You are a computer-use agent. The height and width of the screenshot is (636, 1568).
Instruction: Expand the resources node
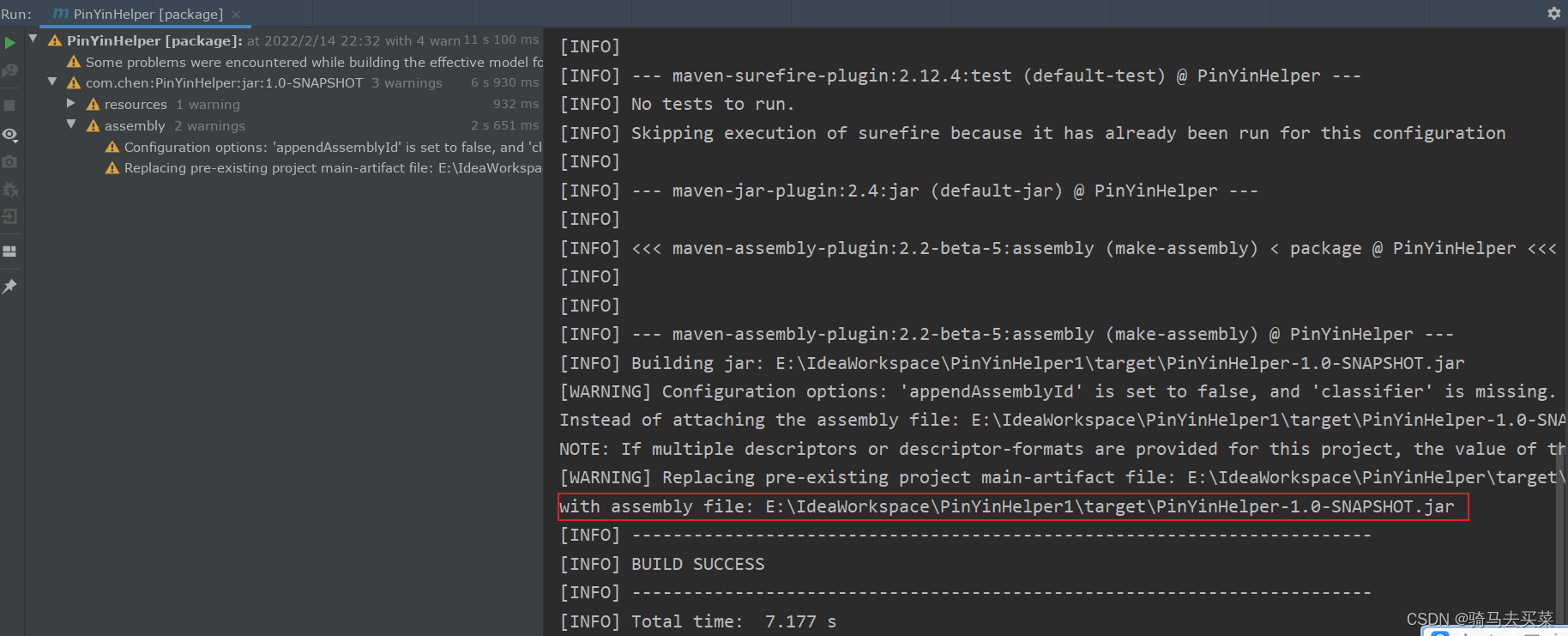(71, 103)
